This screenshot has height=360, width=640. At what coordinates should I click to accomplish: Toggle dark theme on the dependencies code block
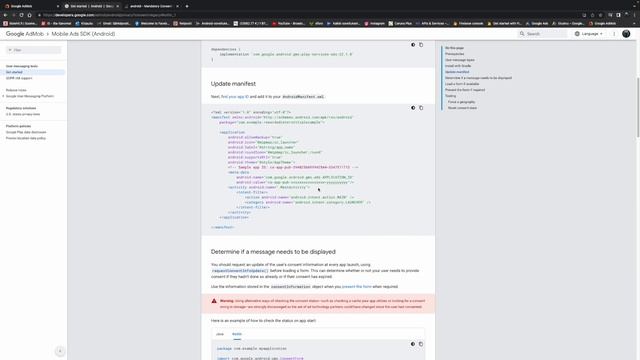pos(413,45)
